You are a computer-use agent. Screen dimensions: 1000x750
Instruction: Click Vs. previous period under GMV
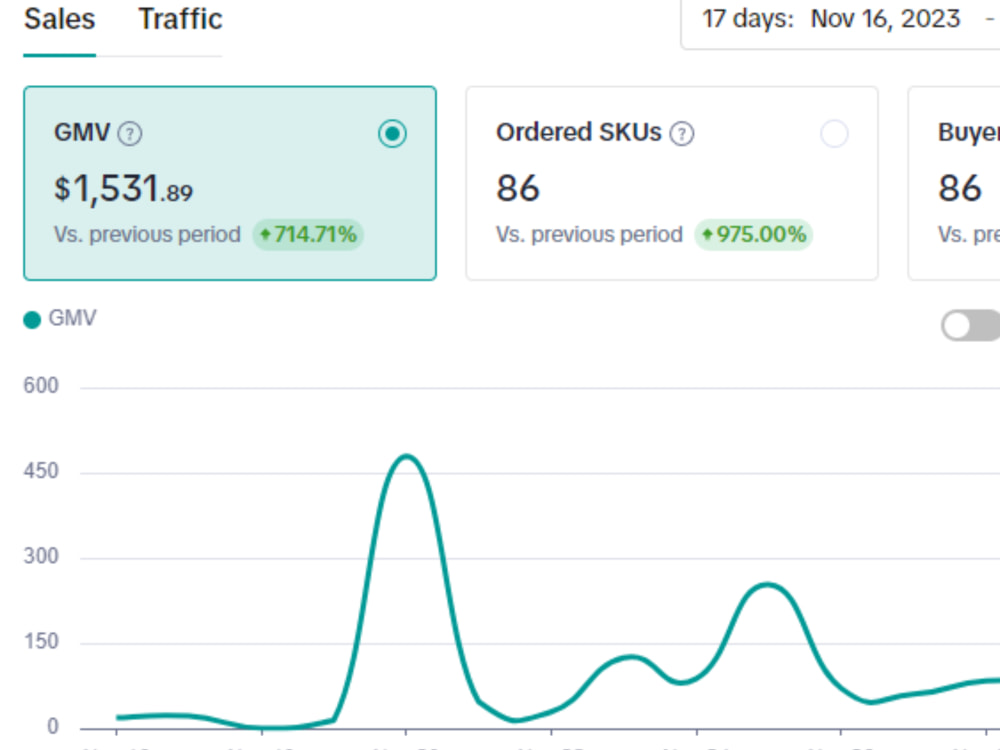[147, 235]
